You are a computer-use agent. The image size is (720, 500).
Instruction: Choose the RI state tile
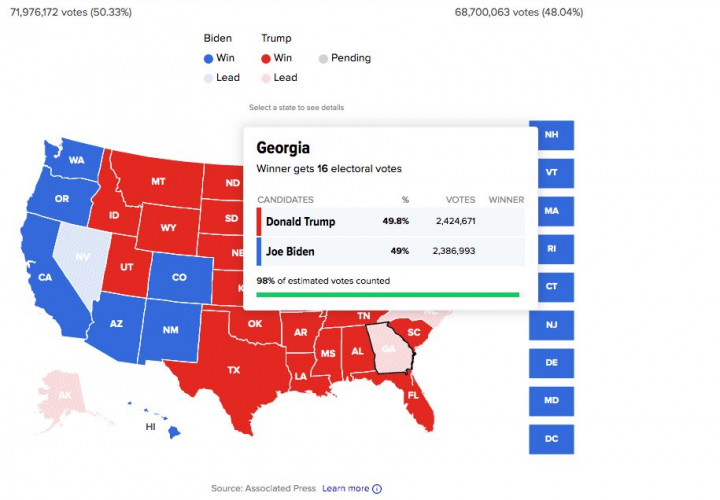coord(551,248)
